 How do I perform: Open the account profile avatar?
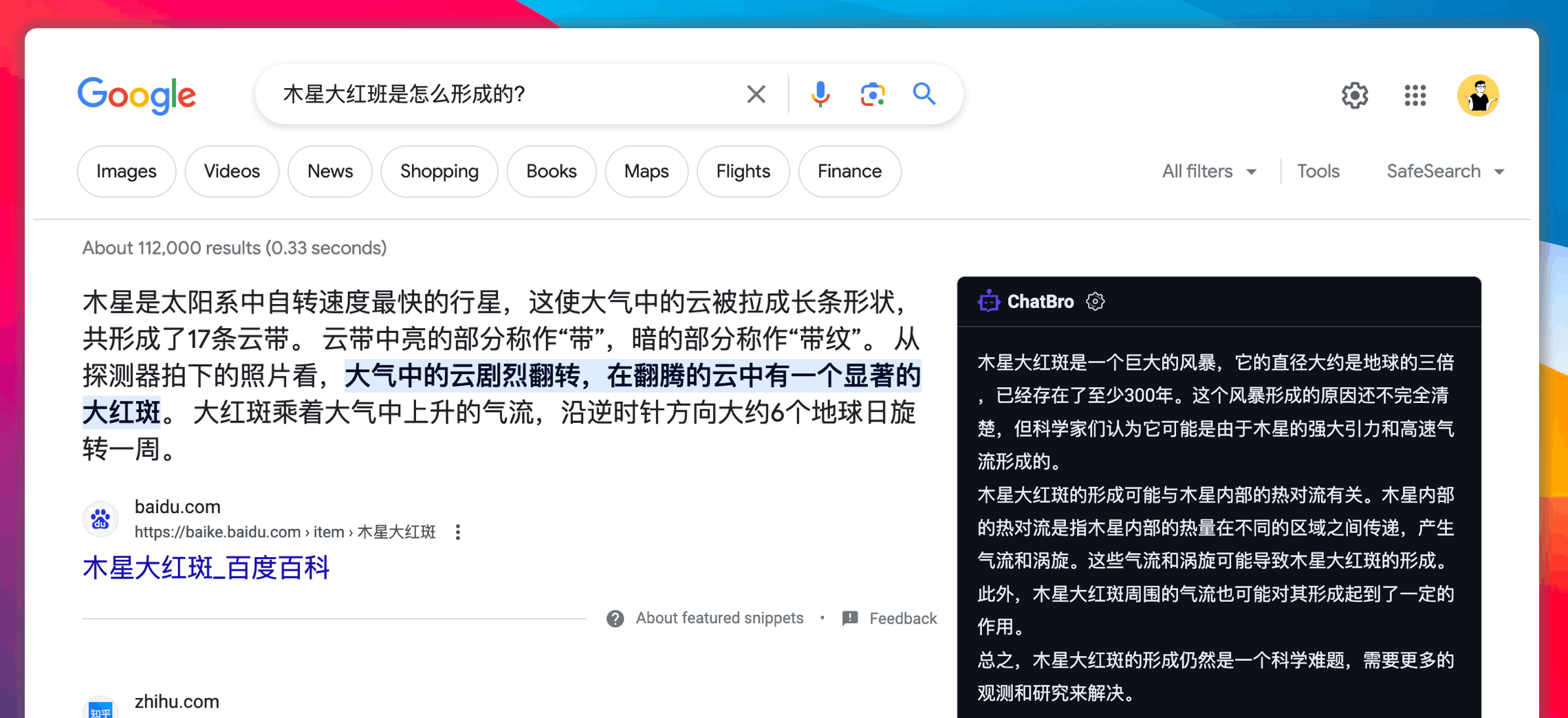[1478, 95]
